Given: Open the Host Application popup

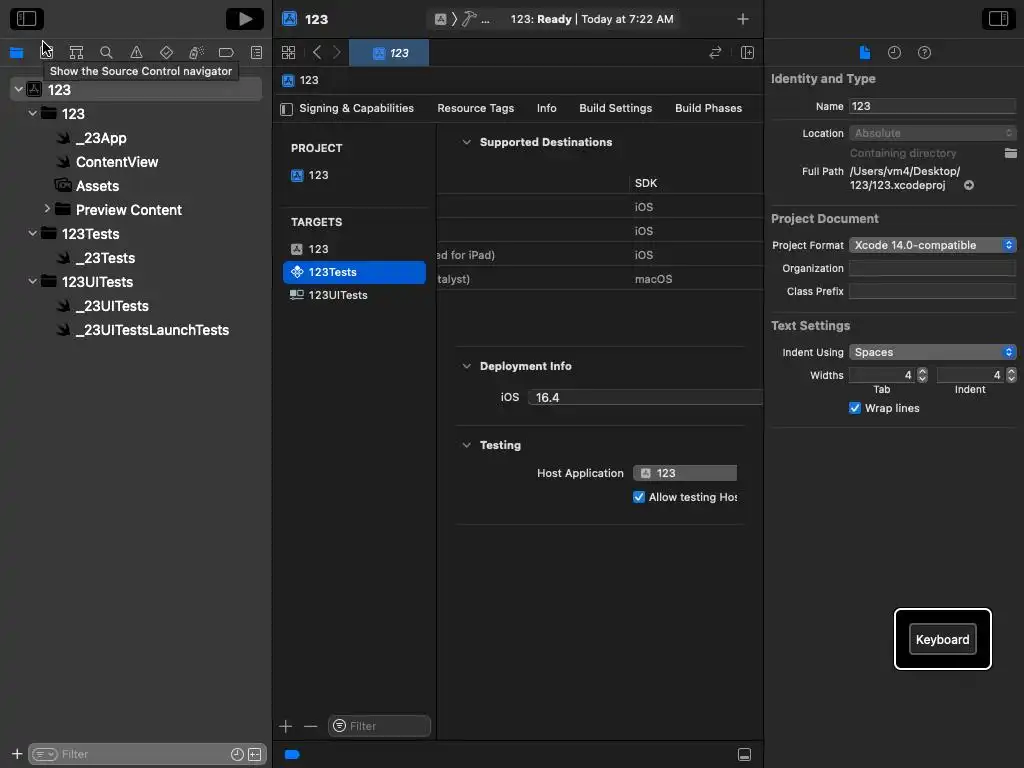Looking at the screenshot, I should pyautogui.click(x=685, y=473).
